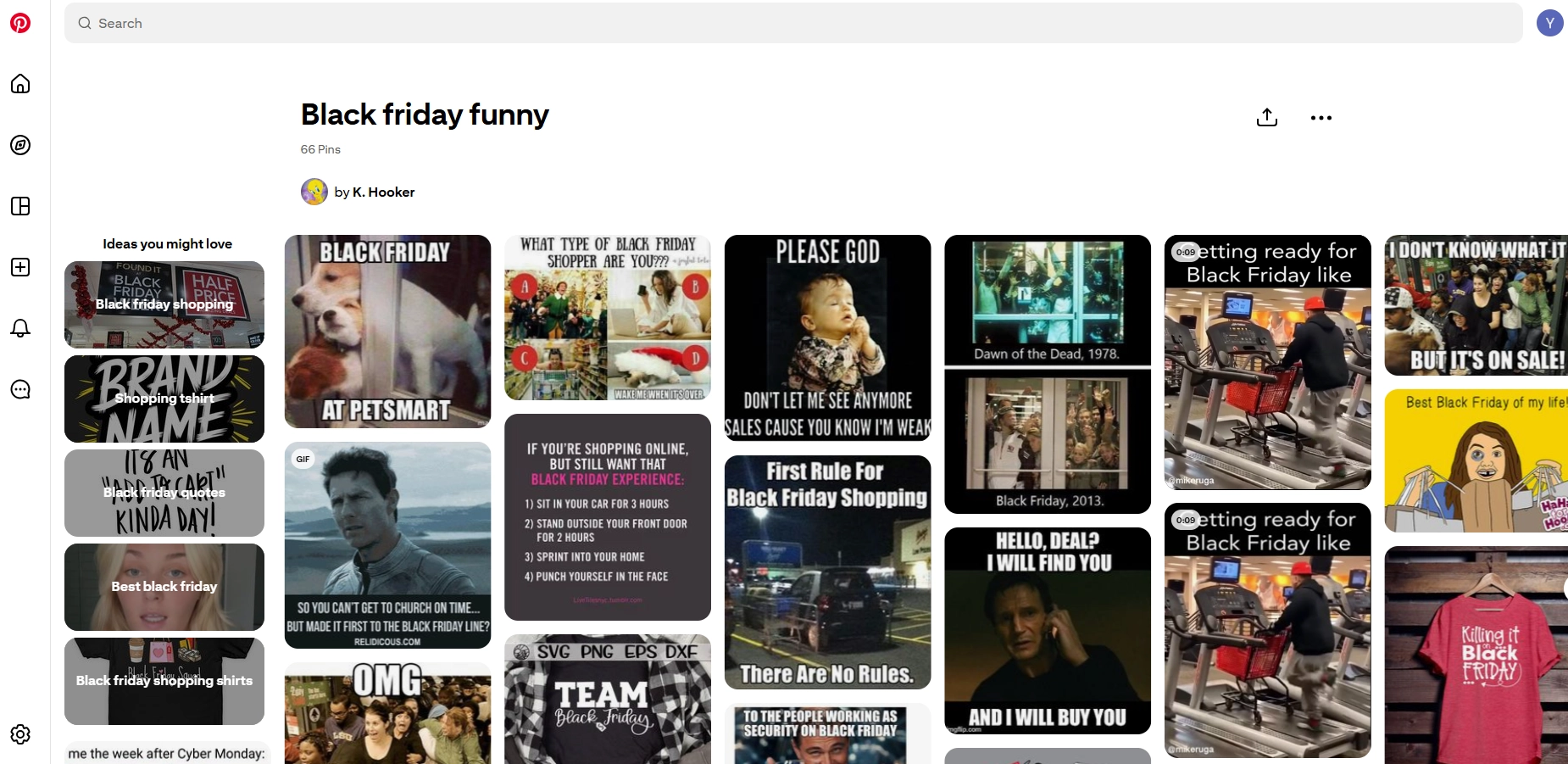The image size is (1568, 764).
Task: Open the 'Black friday shopping' suggested idea
Action: [x=164, y=304]
